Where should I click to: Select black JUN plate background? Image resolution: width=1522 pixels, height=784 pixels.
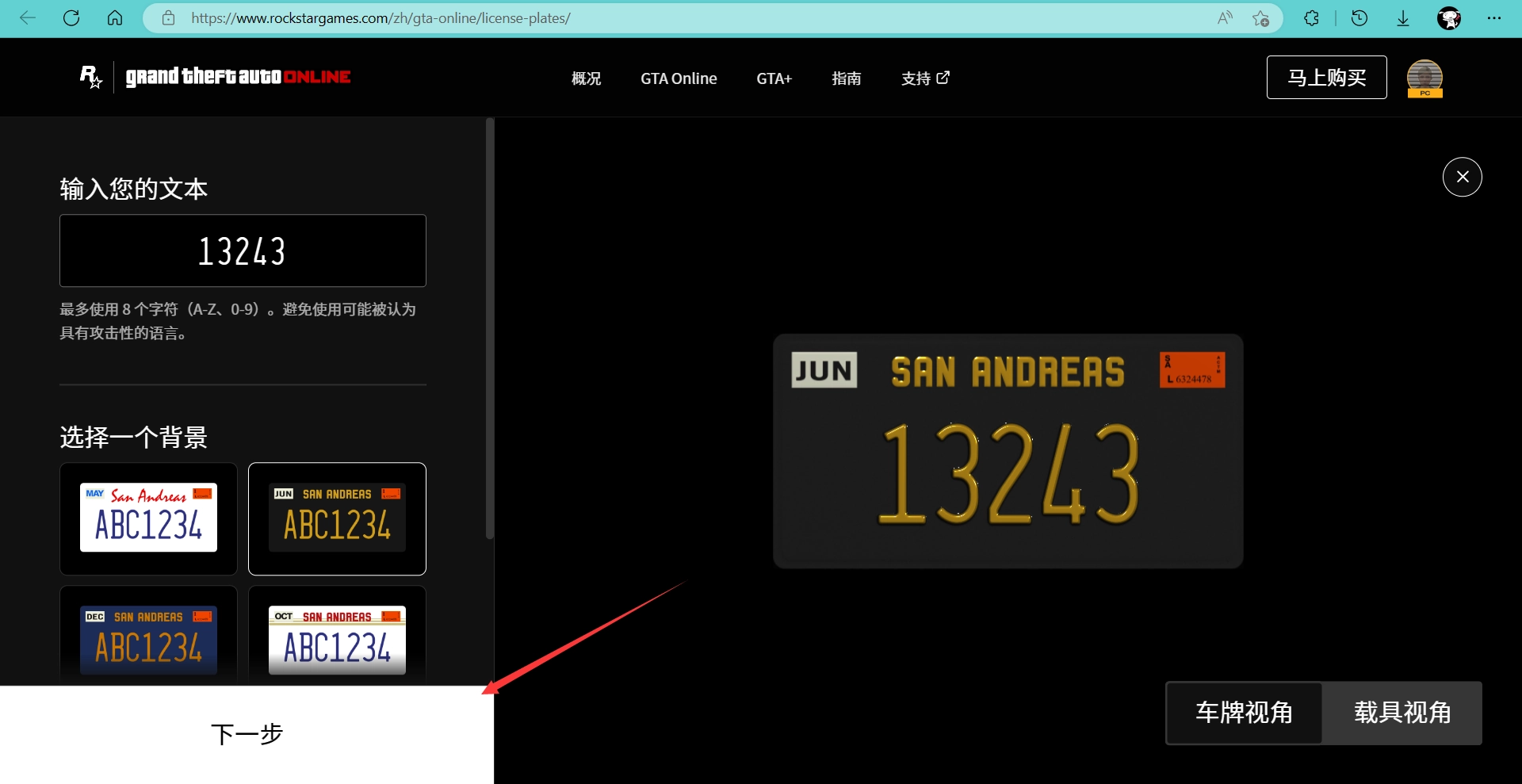click(337, 518)
